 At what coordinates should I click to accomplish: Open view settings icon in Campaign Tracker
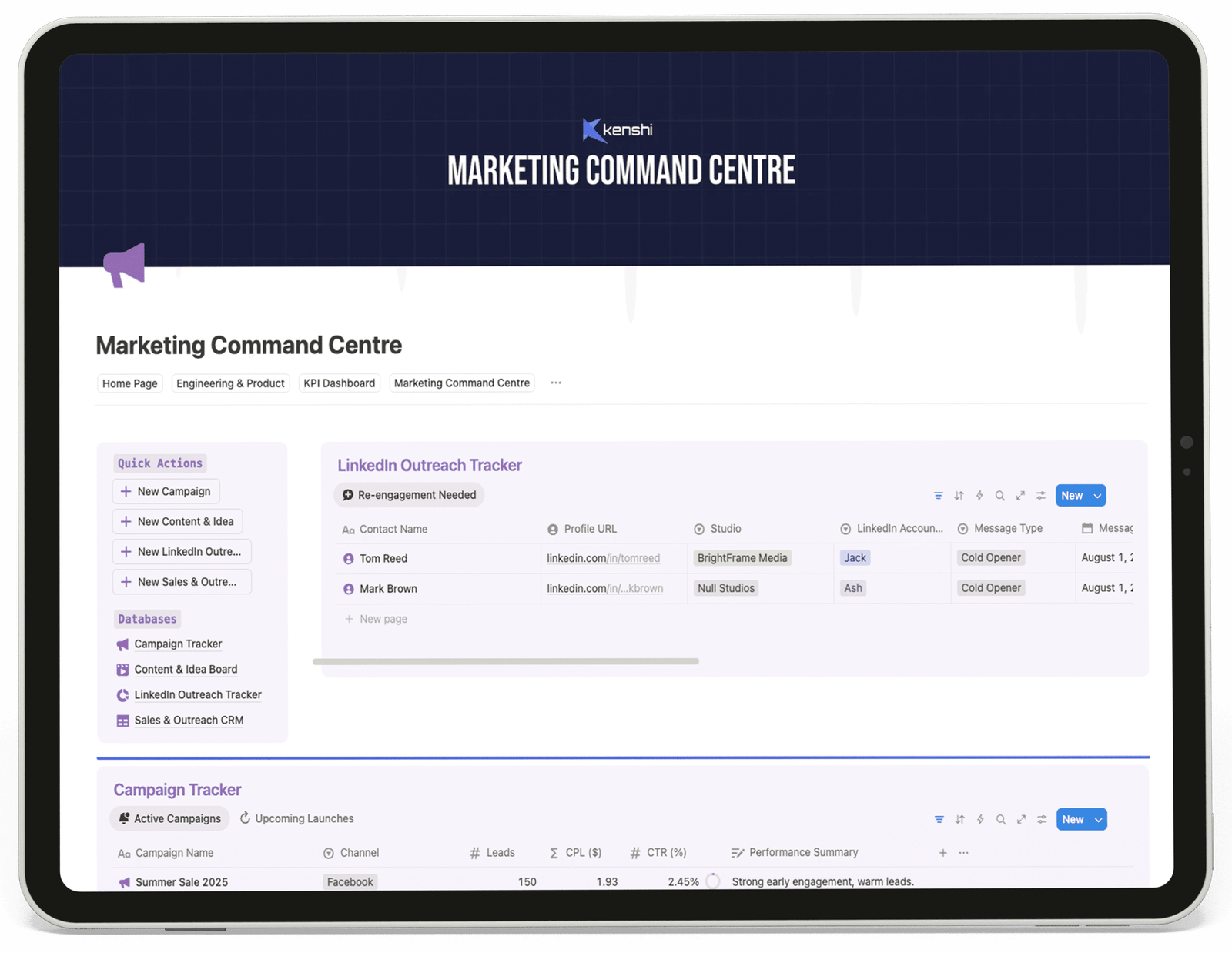click(1042, 820)
